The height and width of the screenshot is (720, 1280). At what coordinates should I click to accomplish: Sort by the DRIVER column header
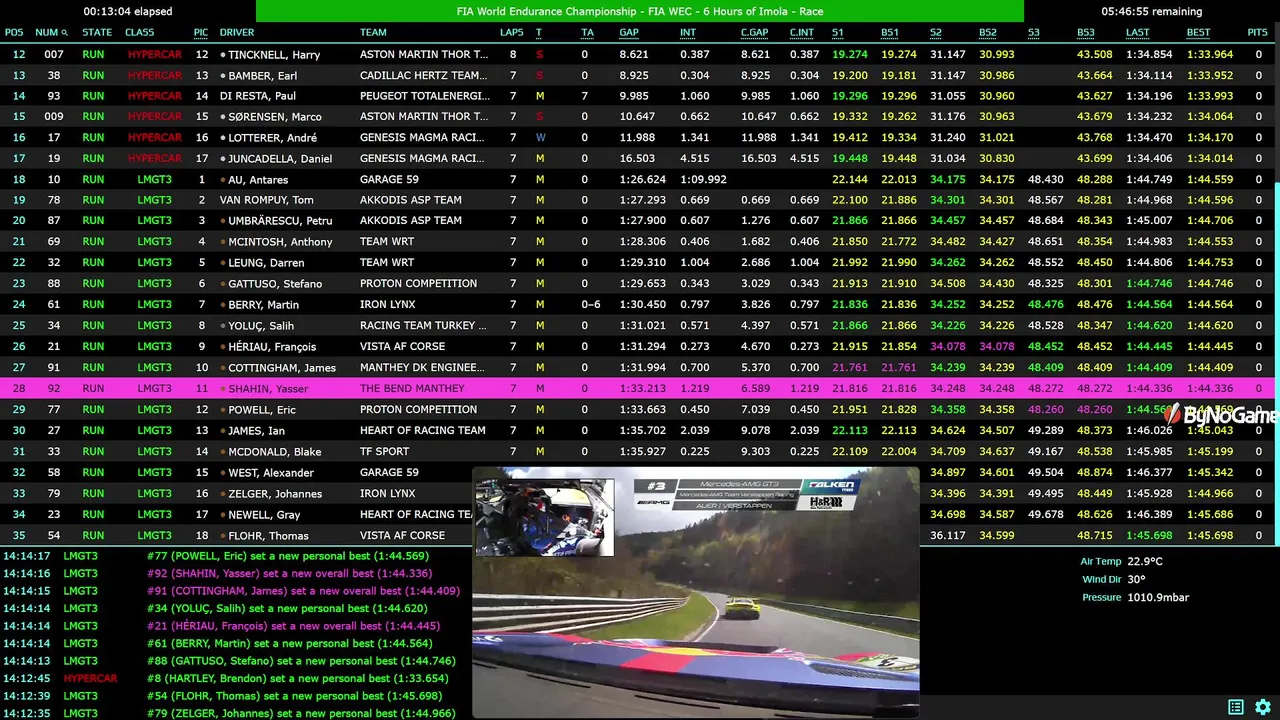pyautogui.click(x=237, y=33)
